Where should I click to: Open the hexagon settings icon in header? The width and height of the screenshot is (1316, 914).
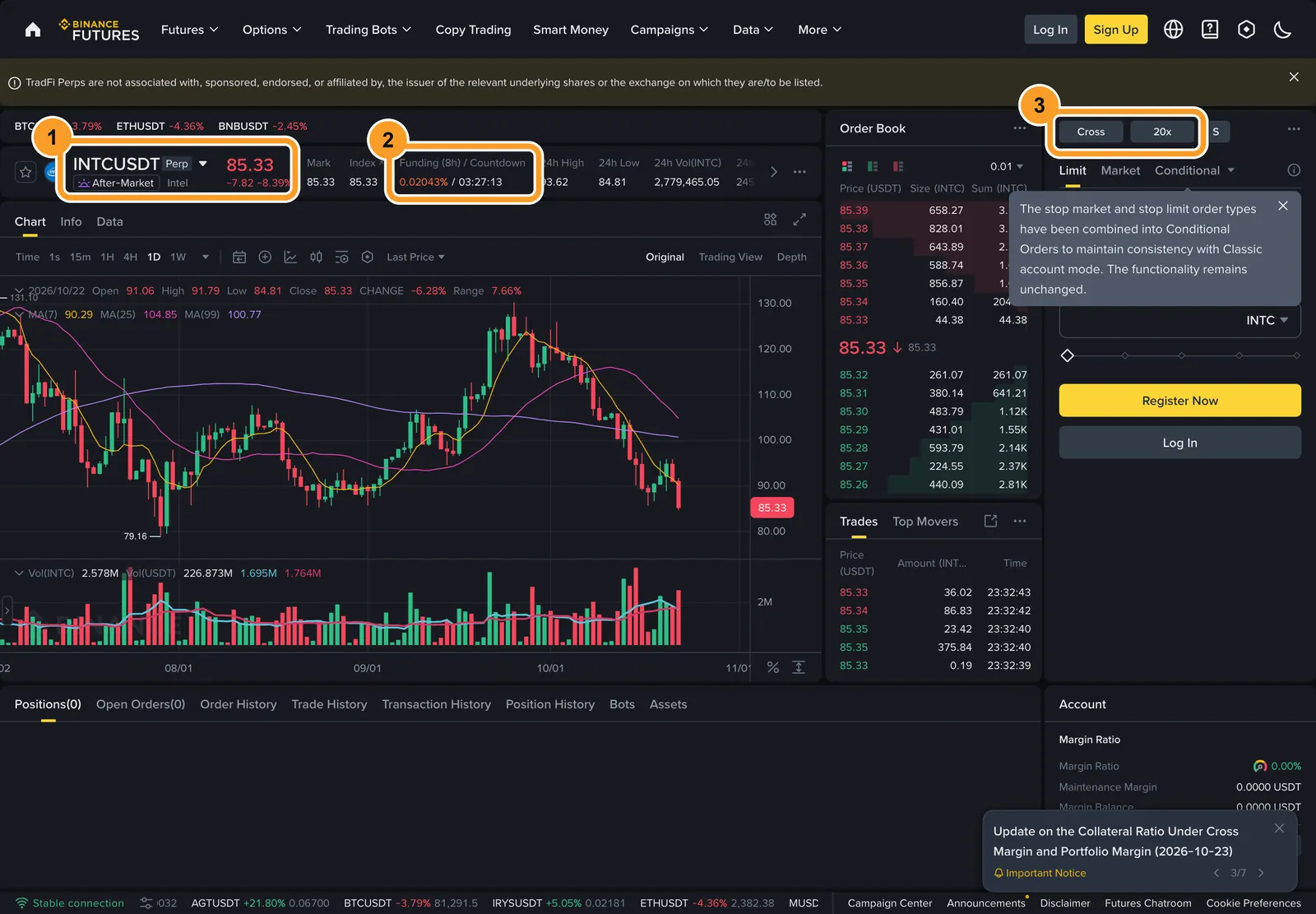[x=1247, y=30]
